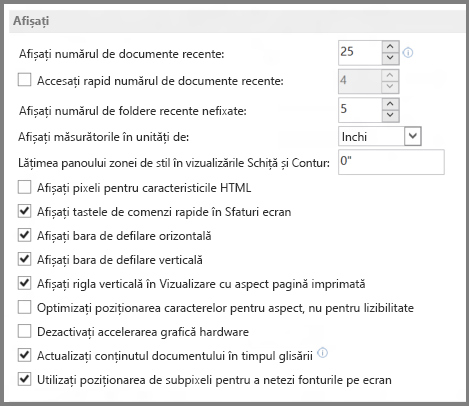
Task: Click label Afișați măsurătorile în unități de
Action: click(104, 137)
